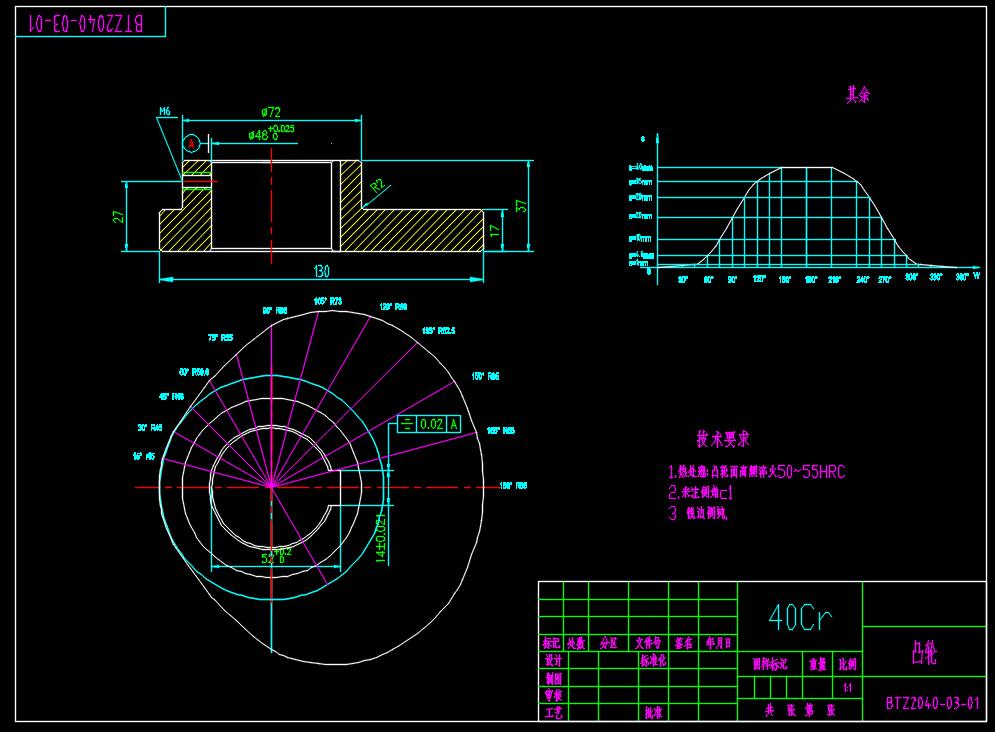
Task: Click the 14±0.021 keyway width dimension
Action: (x=380, y=540)
